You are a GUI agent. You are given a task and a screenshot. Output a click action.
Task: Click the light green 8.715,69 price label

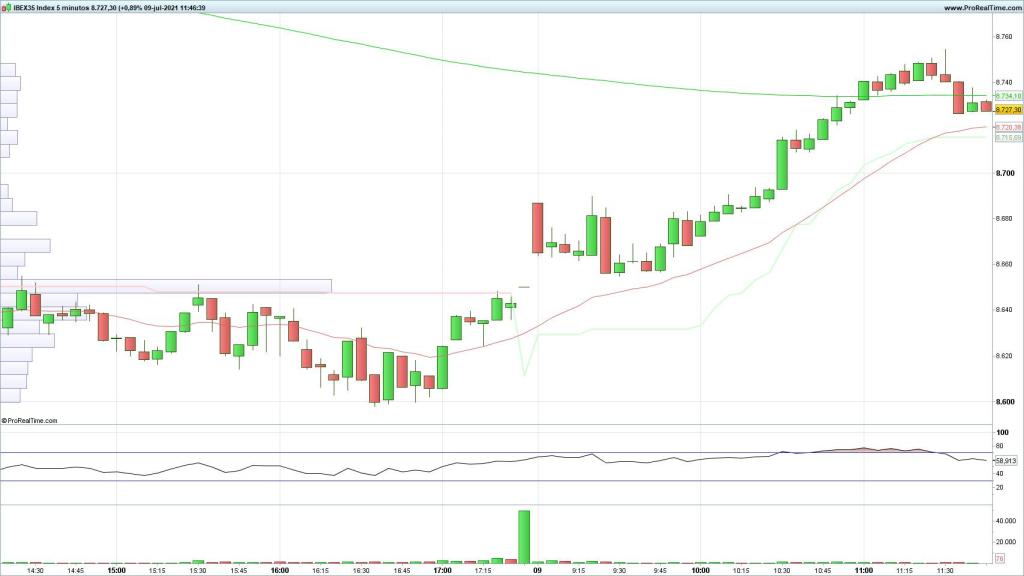1008,137
